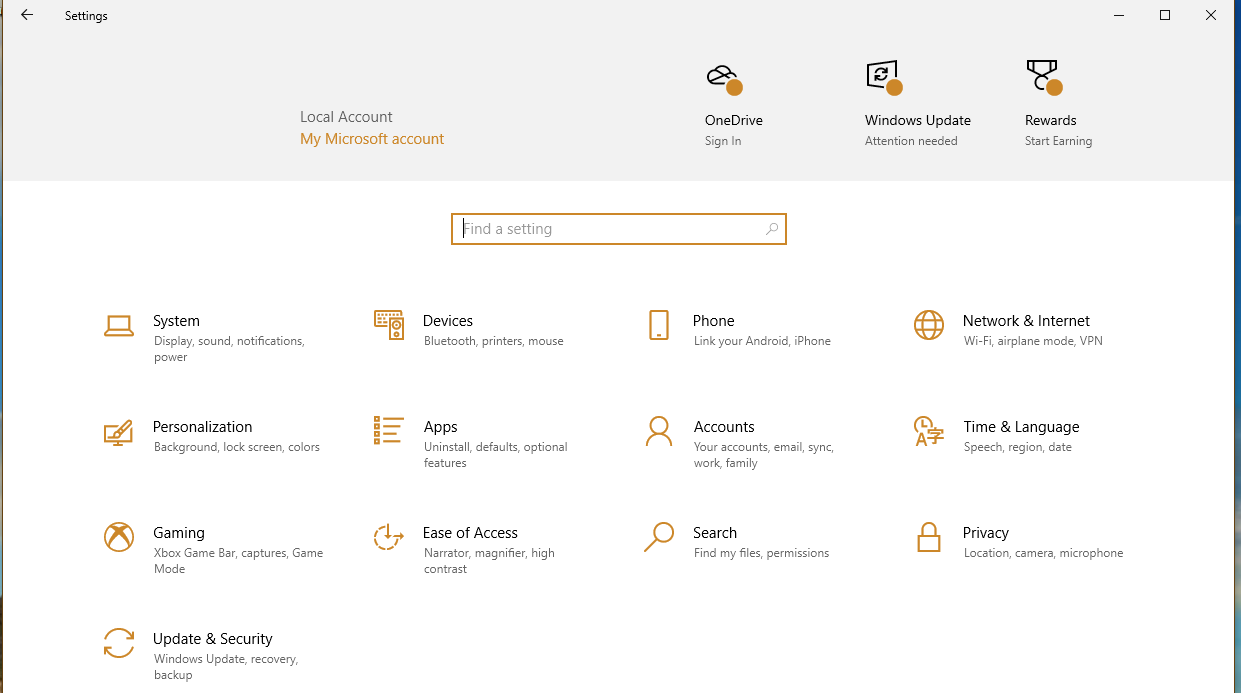The width and height of the screenshot is (1241, 693).
Task: Click the Update & Security title
Action: click(x=212, y=639)
